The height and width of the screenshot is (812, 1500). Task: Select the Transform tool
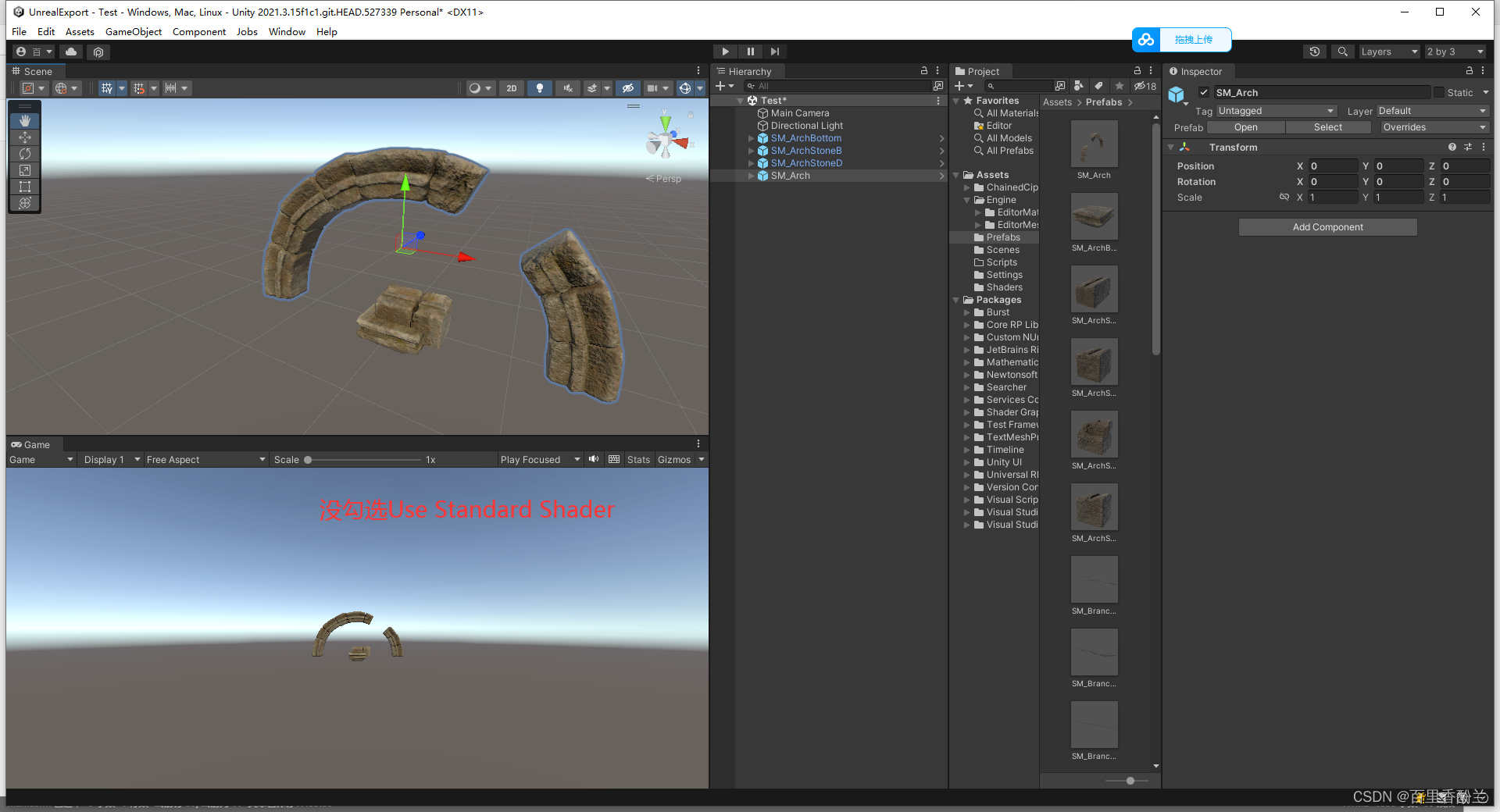25,203
